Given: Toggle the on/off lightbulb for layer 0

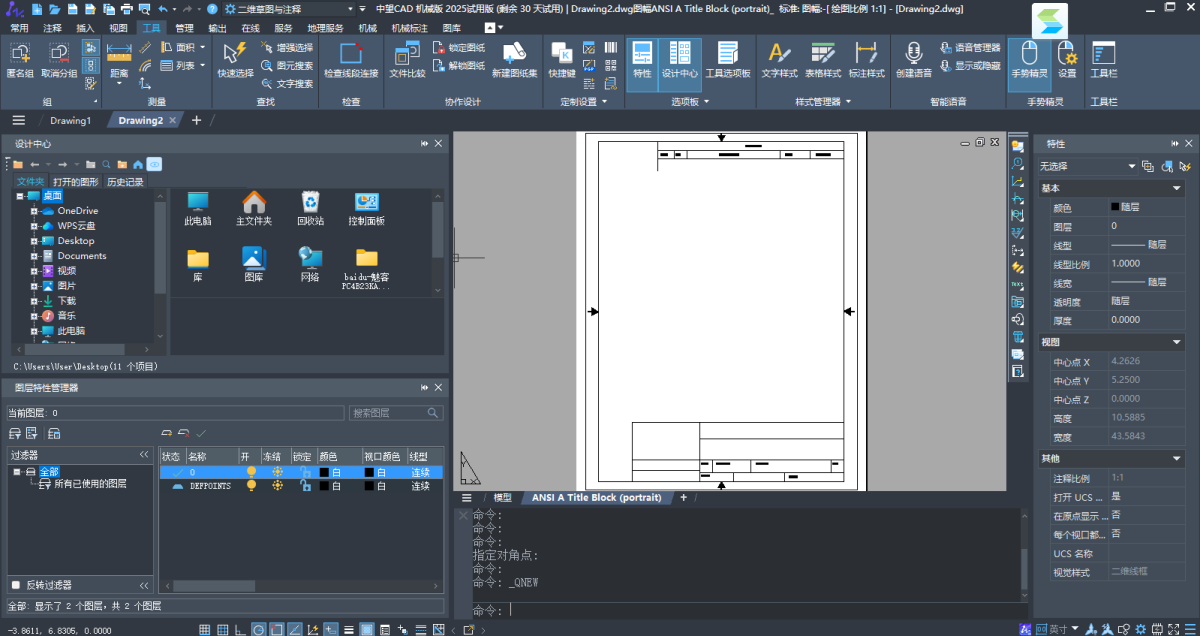Looking at the screenshot, I should [251, 471].
